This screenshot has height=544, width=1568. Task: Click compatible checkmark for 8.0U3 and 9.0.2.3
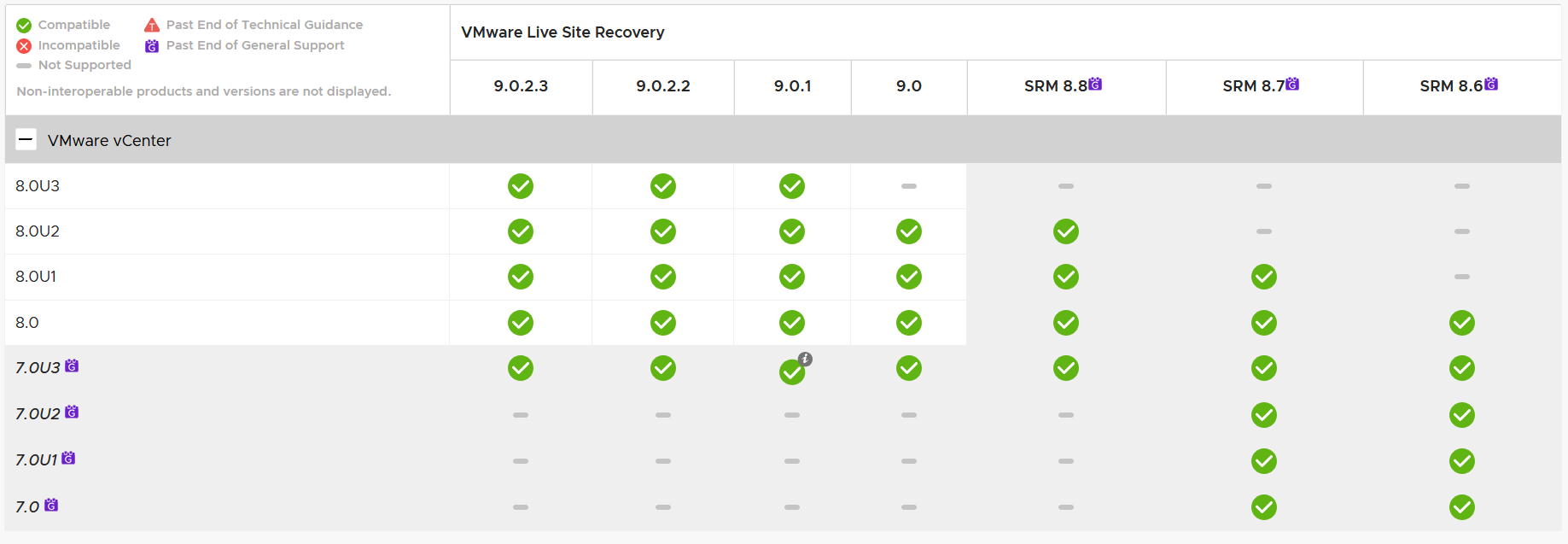pyautogui.click(x=521, y=186)
